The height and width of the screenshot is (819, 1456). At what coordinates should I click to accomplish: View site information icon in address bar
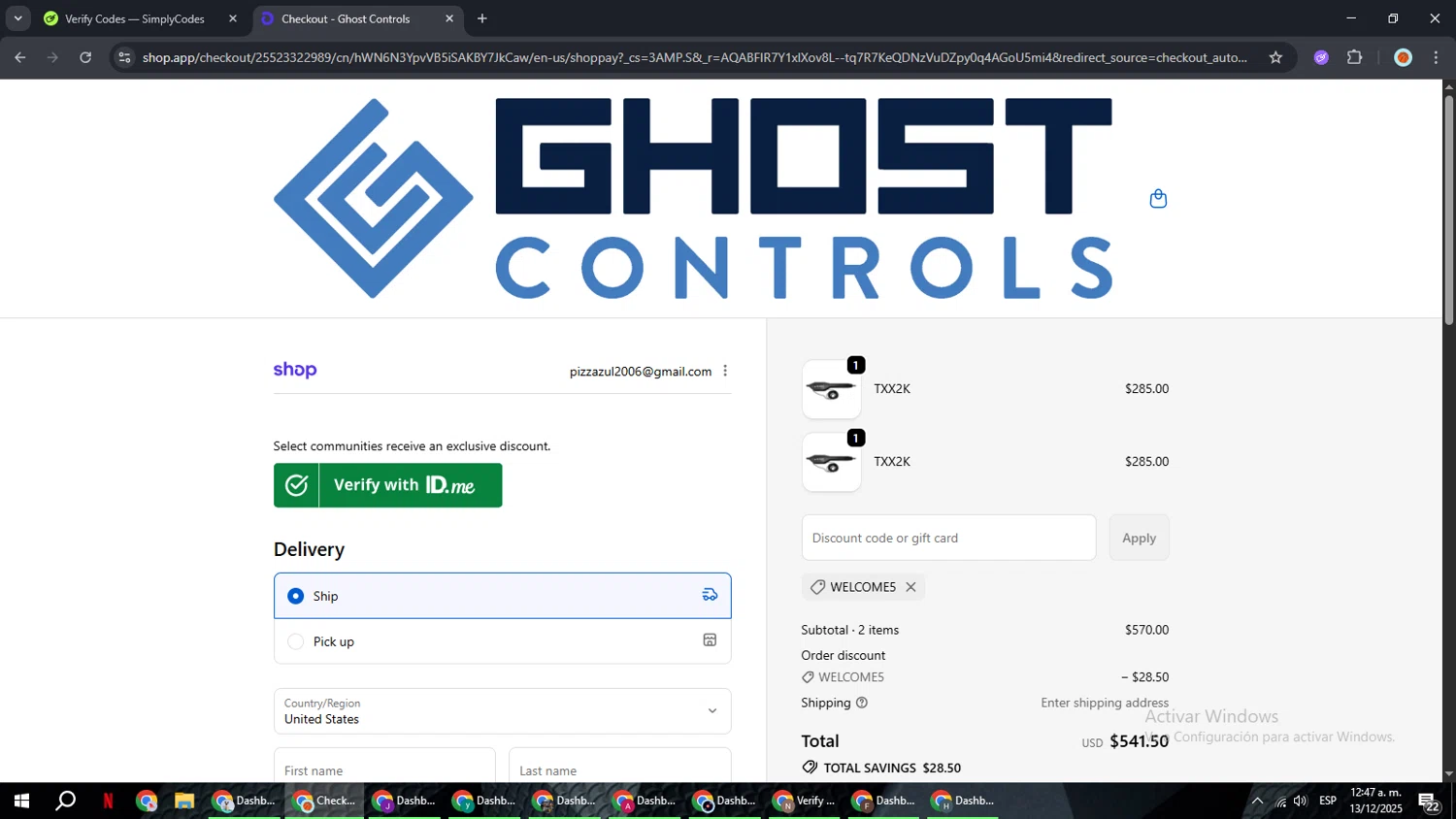click(x=124, y=57)
